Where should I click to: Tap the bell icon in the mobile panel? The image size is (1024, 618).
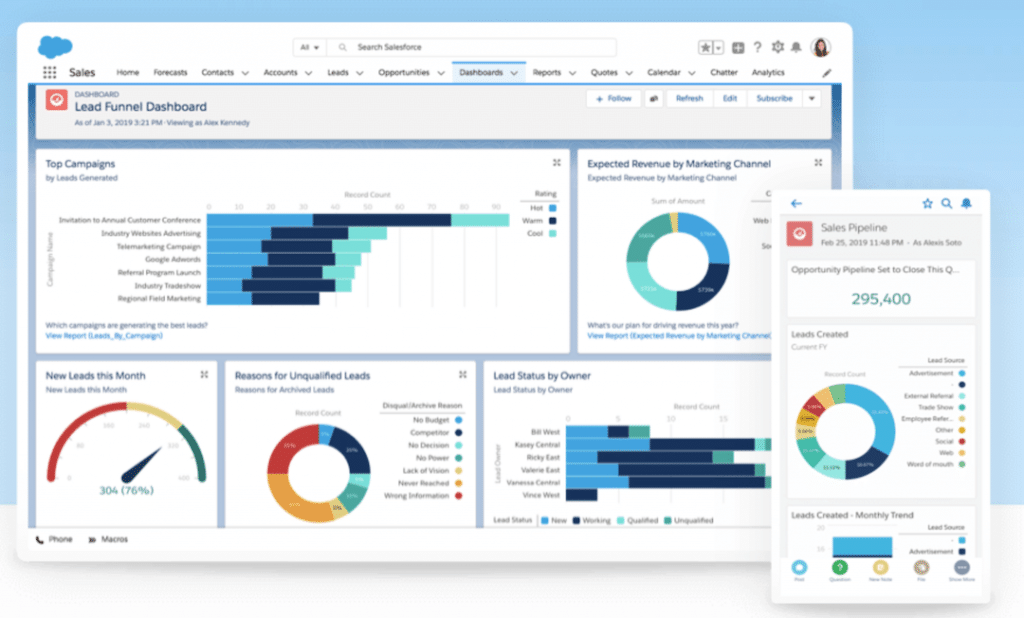point(967,203)
